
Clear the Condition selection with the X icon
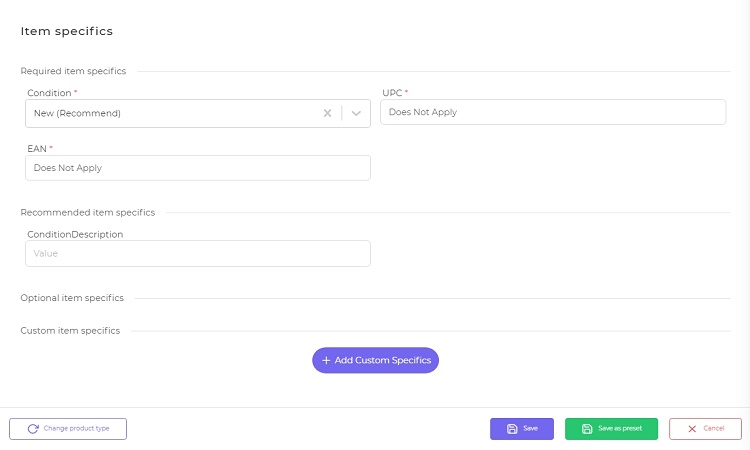point(327,113)
